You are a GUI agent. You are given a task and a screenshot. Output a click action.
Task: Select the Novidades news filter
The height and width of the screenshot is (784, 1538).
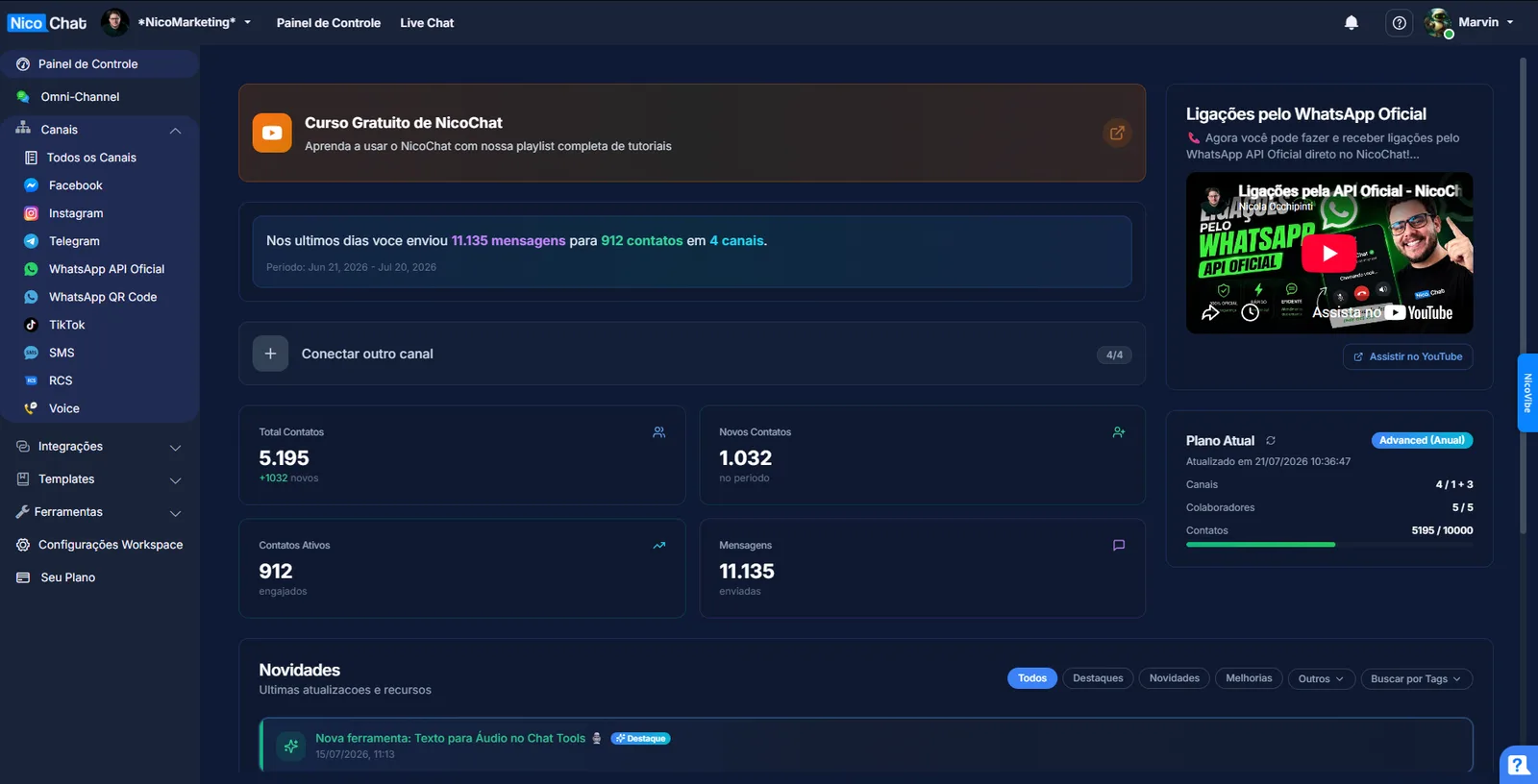1175,678
